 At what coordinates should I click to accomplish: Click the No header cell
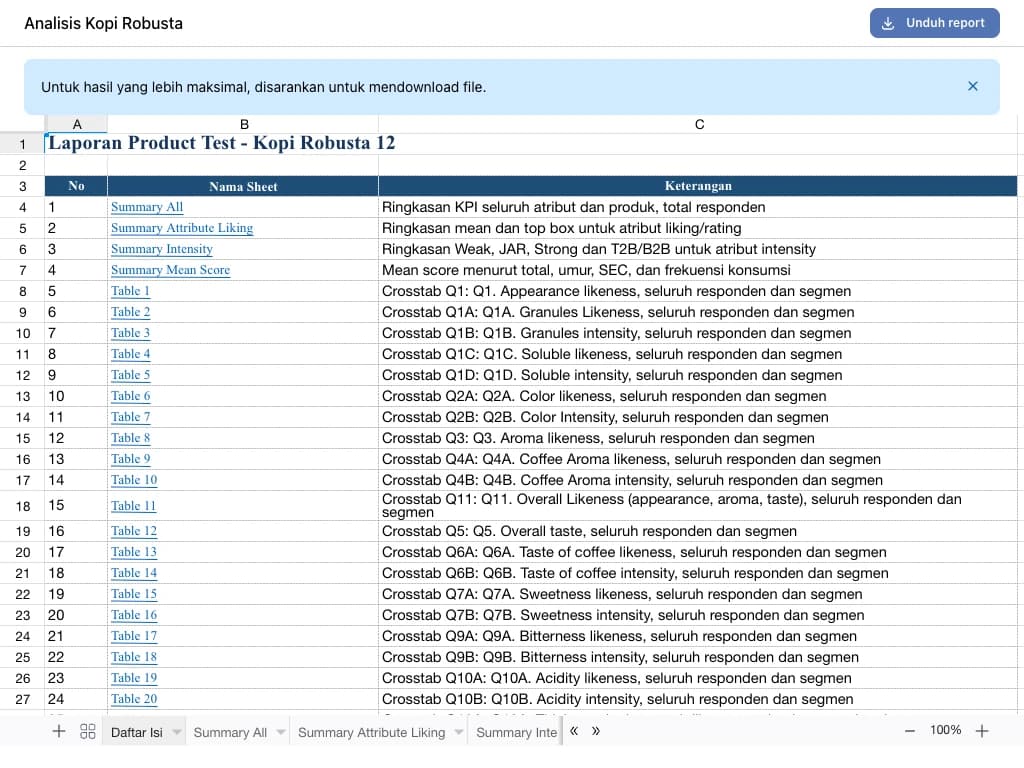pyautogui.click(x=76, y=186)
